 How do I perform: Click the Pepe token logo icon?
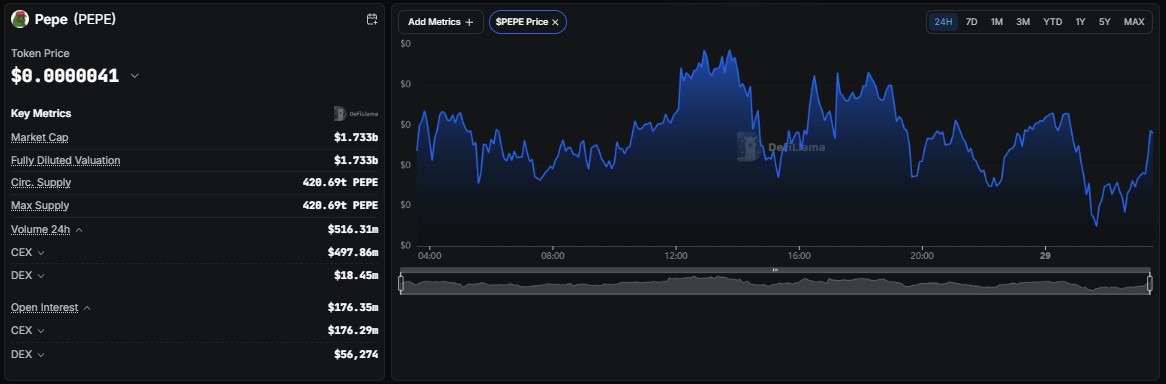(x=20, y=19)
